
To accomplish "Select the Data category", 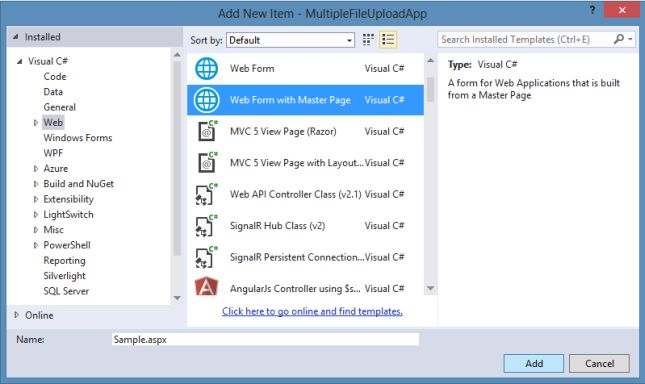I will [53, 92].
